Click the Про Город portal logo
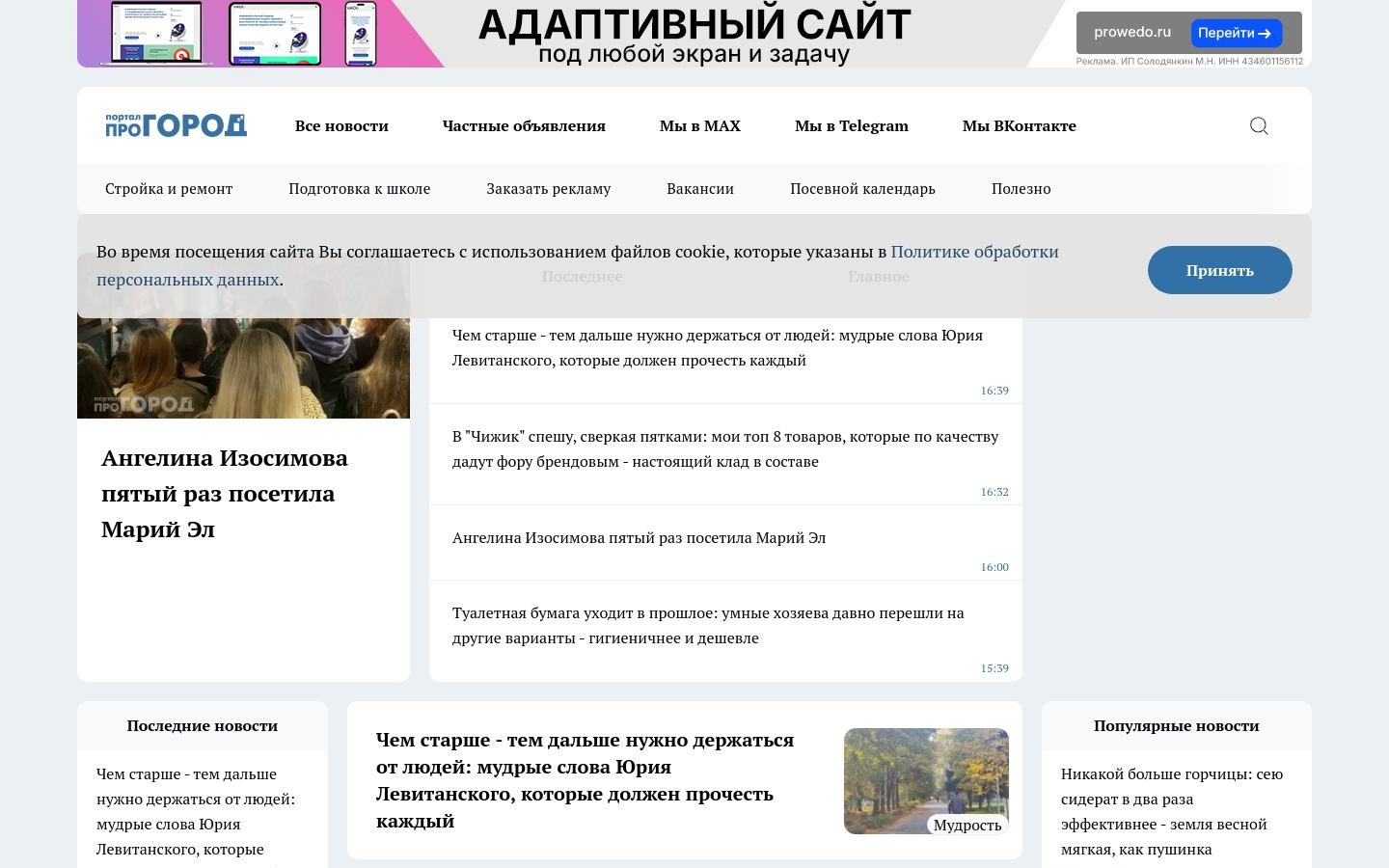The image size is (1389, 868). click(x=177, y=125)
